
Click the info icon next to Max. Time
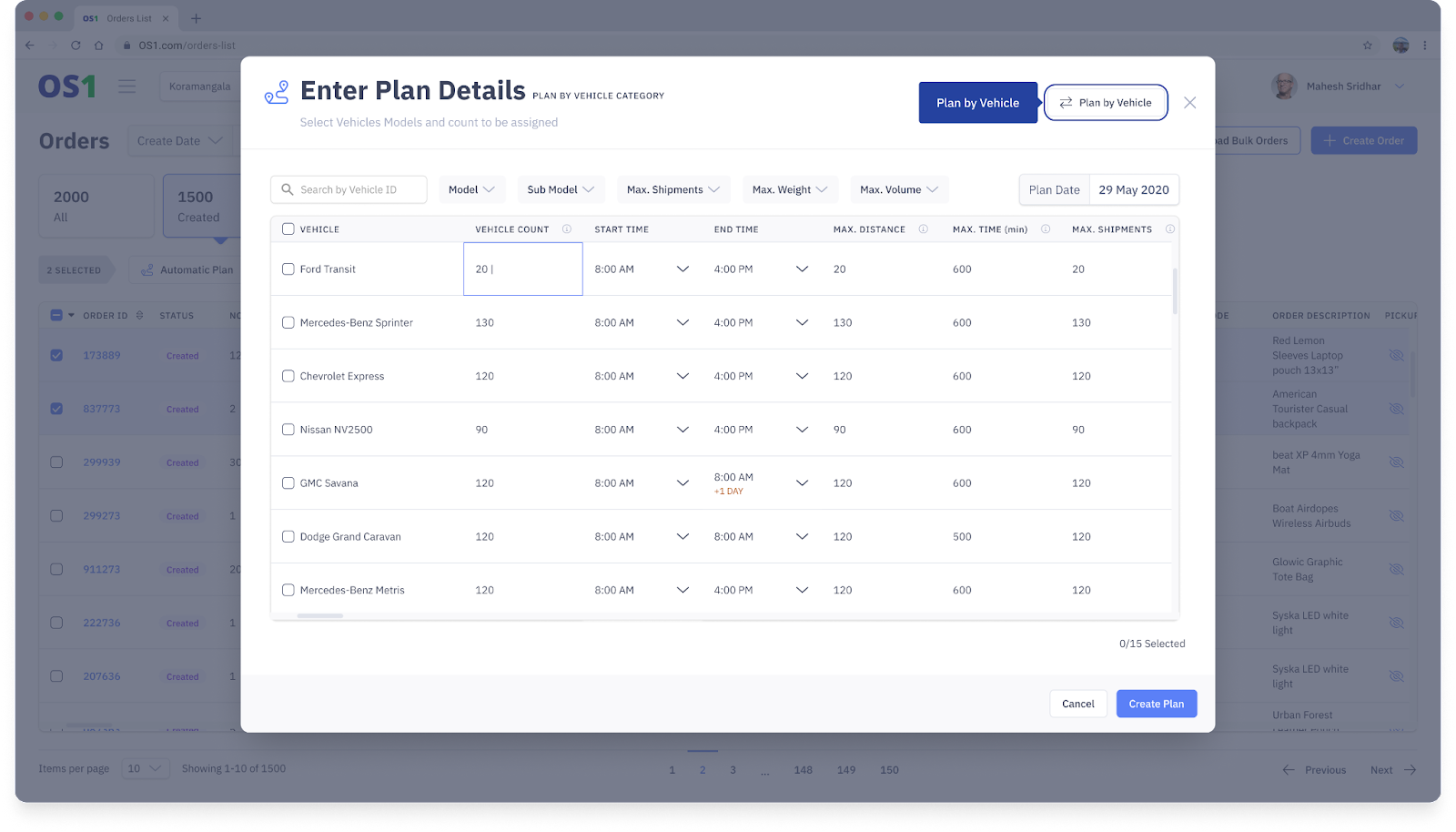click(x=1046, y=229)
